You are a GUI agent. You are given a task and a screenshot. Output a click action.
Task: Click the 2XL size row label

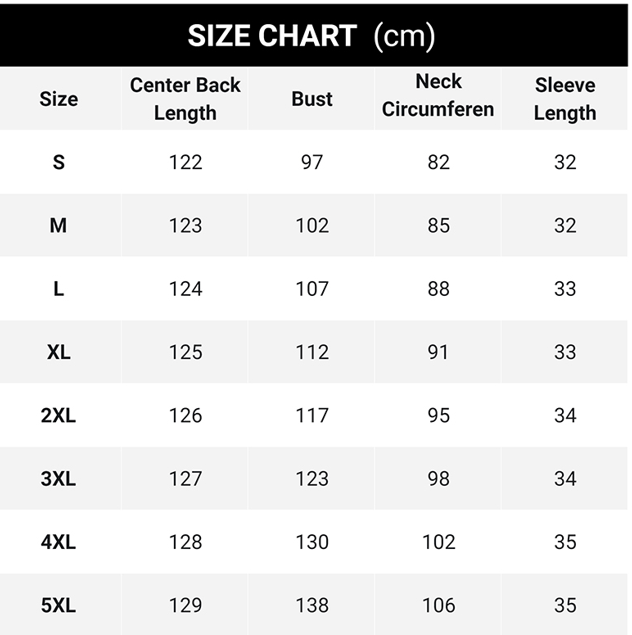click(x=58, y=415)
